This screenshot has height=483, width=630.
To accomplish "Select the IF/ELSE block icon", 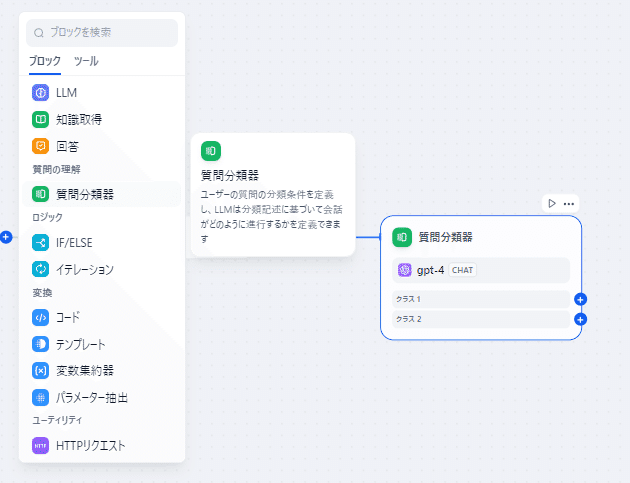I will tap(41, 242).
